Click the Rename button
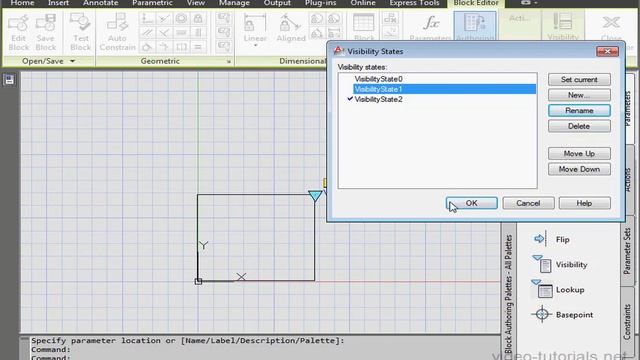Viewport: 640px width, 360px height. [579, 111]
